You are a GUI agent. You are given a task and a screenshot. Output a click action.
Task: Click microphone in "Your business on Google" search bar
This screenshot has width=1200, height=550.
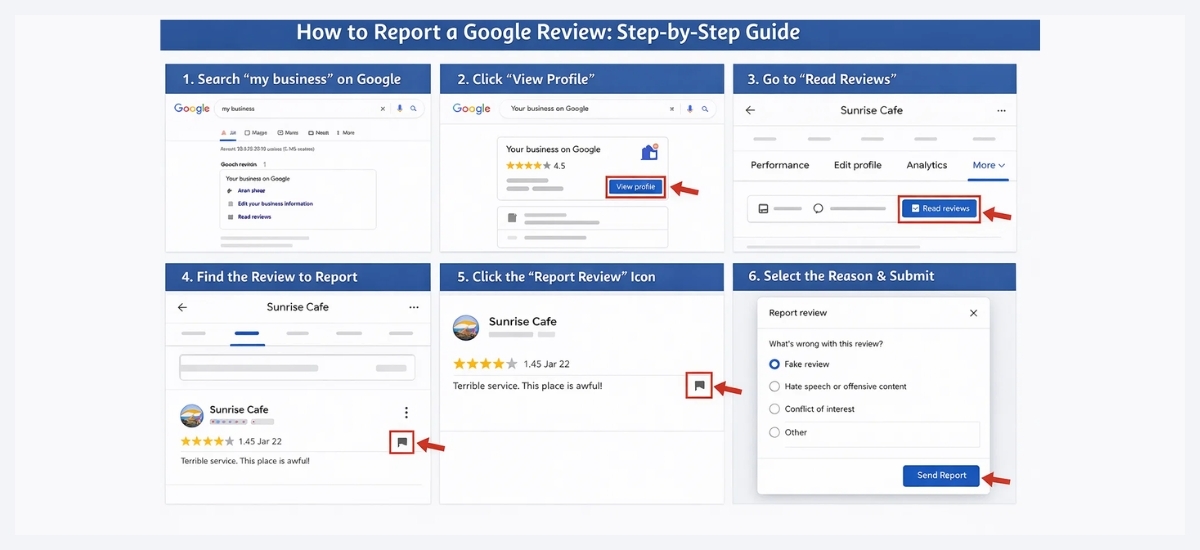689,109
